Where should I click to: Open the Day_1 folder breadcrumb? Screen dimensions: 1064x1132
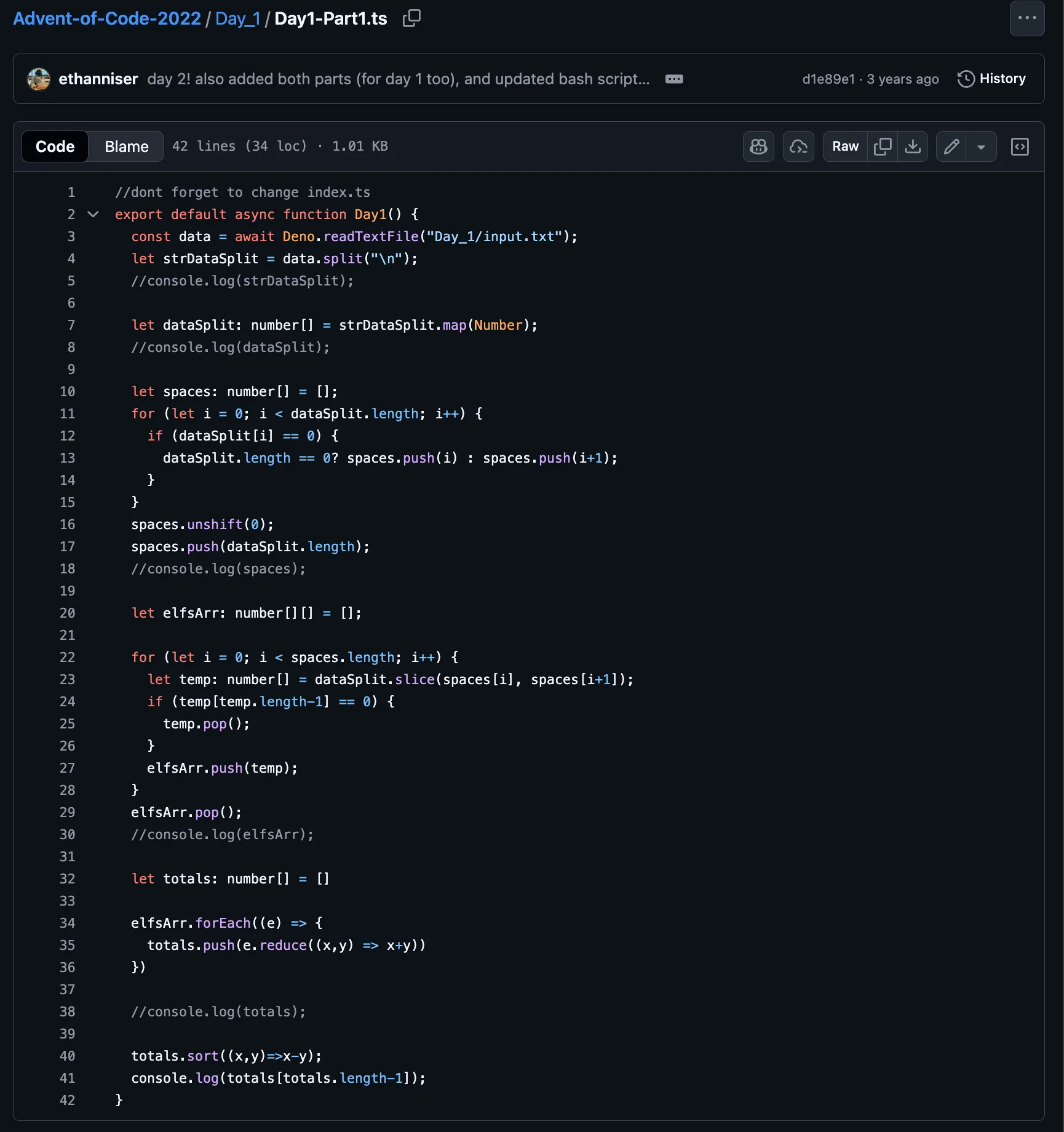point(237,18)
